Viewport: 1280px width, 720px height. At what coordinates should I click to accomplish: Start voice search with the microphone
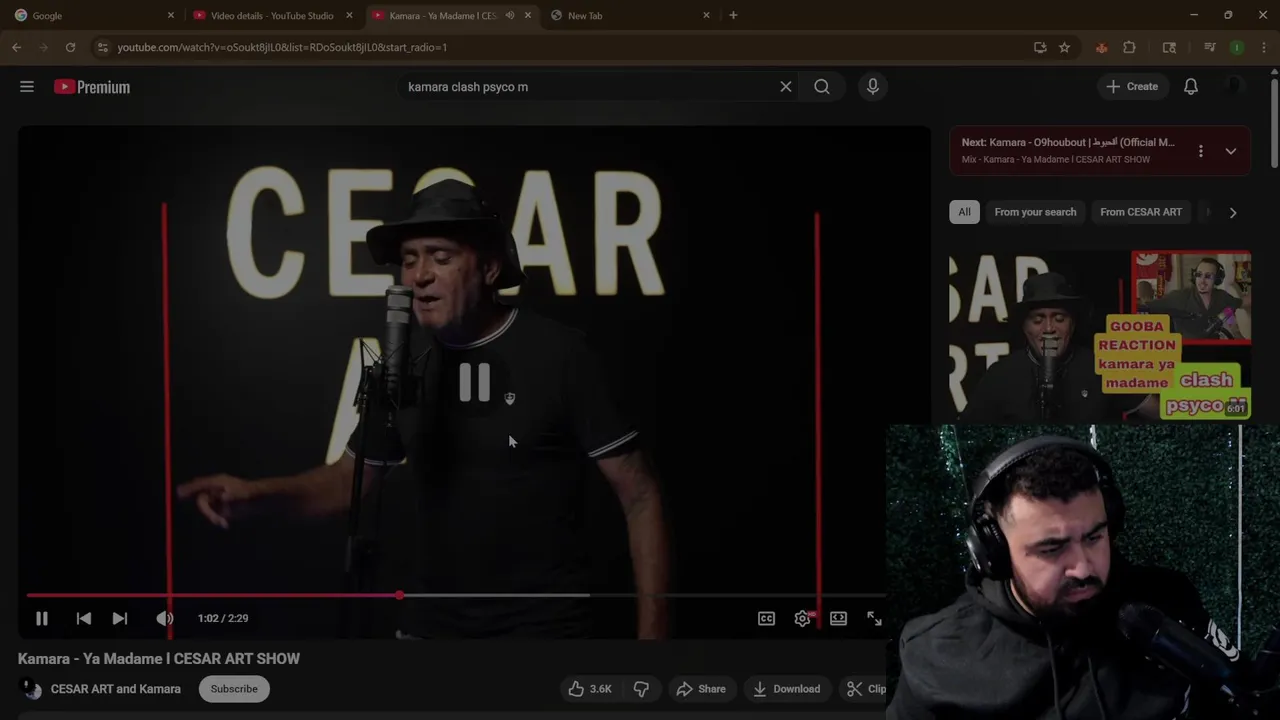873,87
